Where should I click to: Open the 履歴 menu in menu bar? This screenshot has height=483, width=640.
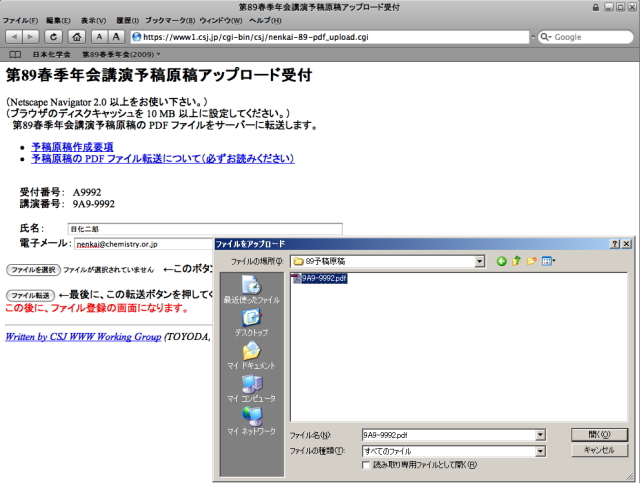click(125, 20)
